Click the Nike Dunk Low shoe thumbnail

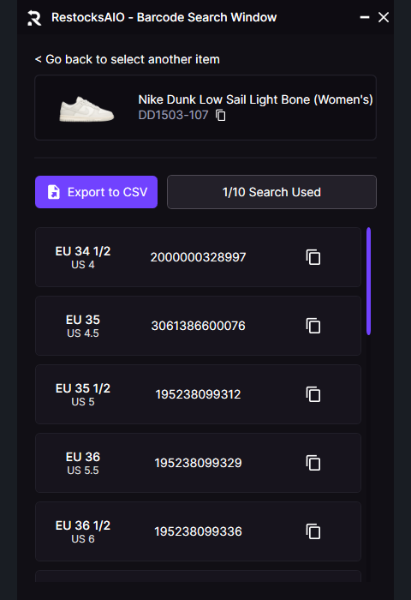86,109
